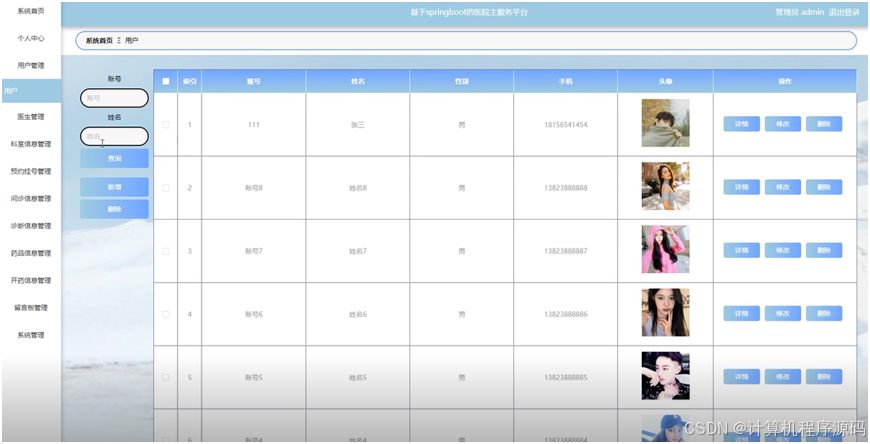Screen dimensions: 870x444
Task: Open 个人中心 sidebar menu
Action: 31,38
